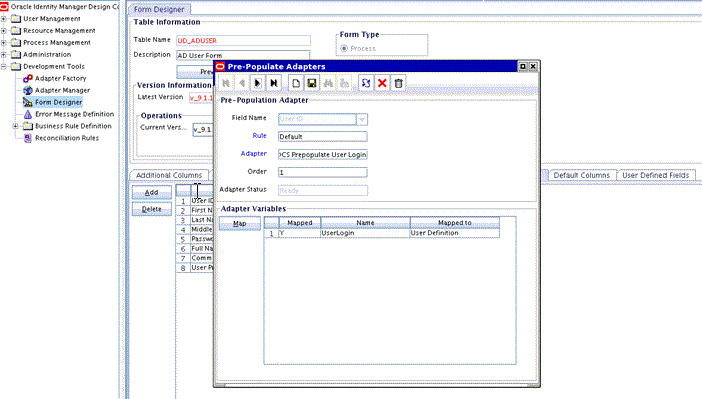Open Error Message Definition in the tree
This screenshot has width=702, height=399.
pos(74,114)
